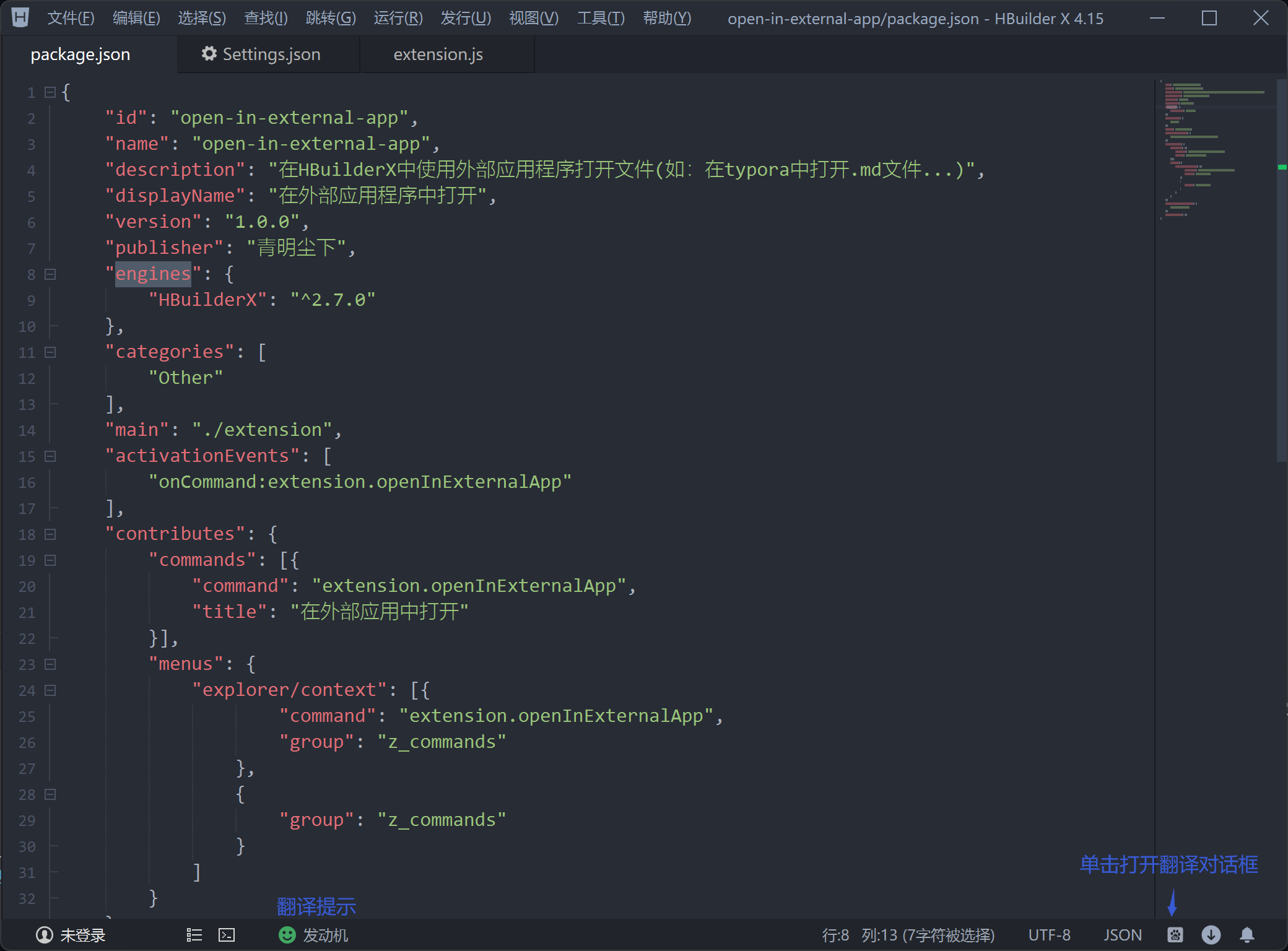Click the "^2.7.0" version string
Image resolution: width=1288 pixels, height=951 pixels.
point(333,300)
